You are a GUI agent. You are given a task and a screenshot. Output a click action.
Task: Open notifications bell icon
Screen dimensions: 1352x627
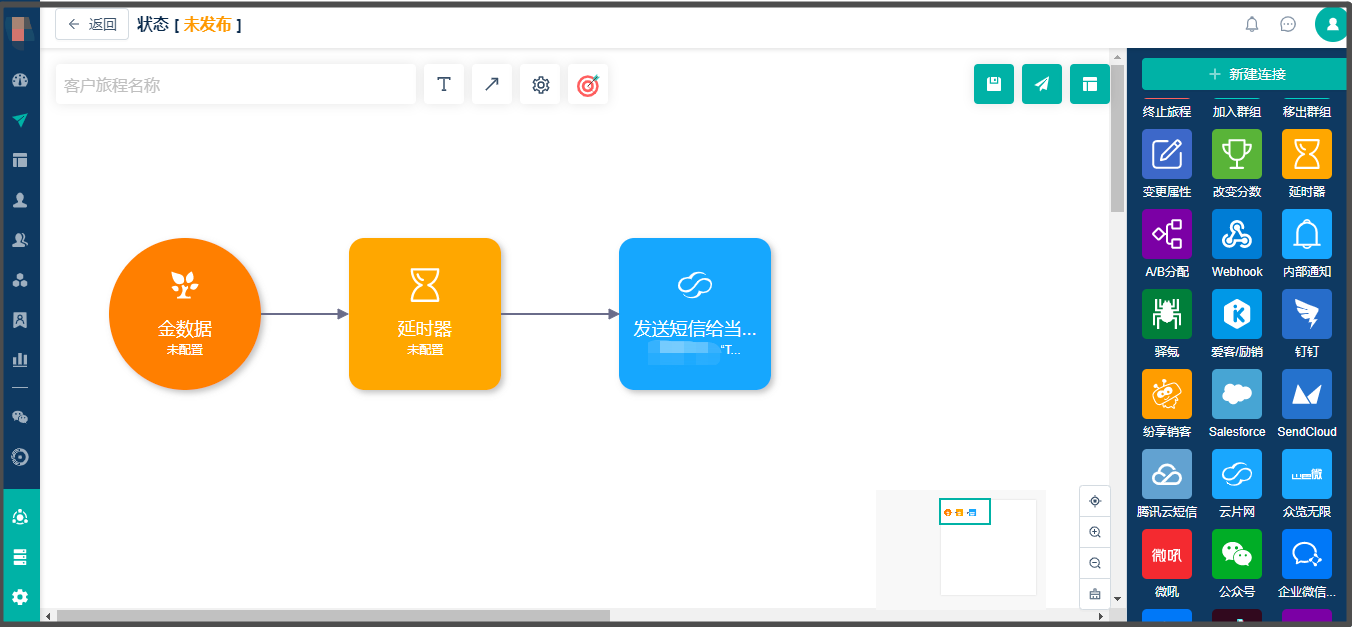[x=1252, y=24]
